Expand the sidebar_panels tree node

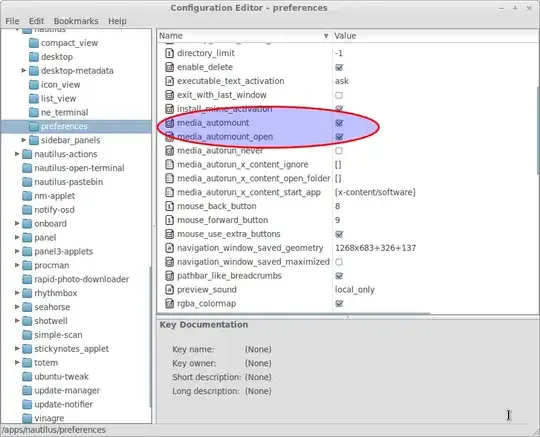(23, 140)
